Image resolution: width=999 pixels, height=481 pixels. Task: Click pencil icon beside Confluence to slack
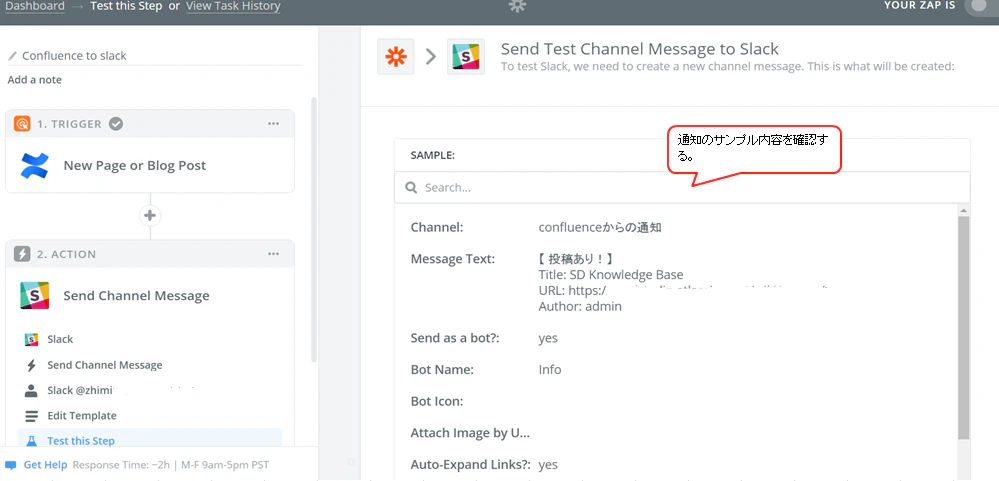12,56
